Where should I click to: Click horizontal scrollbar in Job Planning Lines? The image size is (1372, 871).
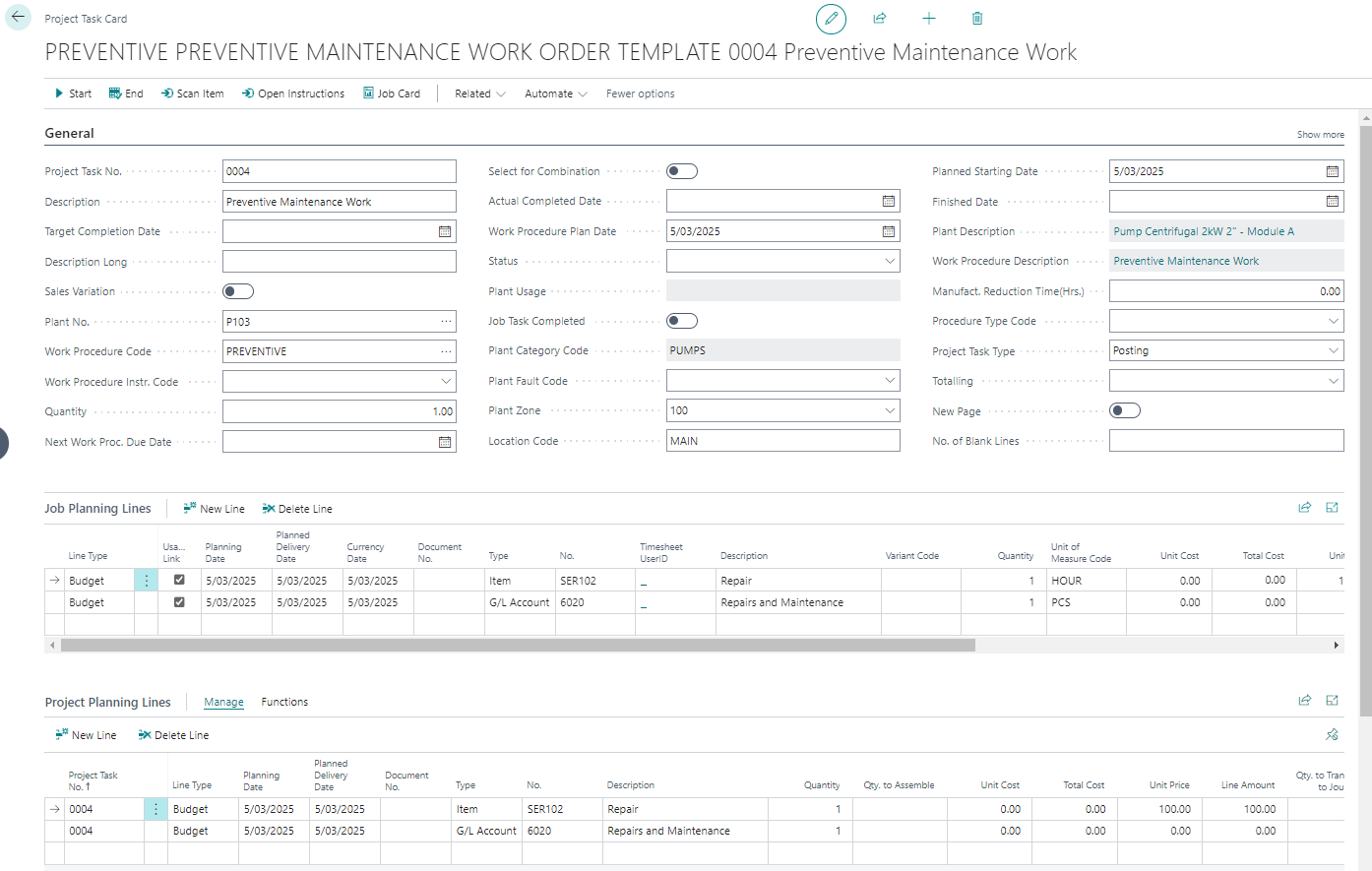click(x=518, y=646)
